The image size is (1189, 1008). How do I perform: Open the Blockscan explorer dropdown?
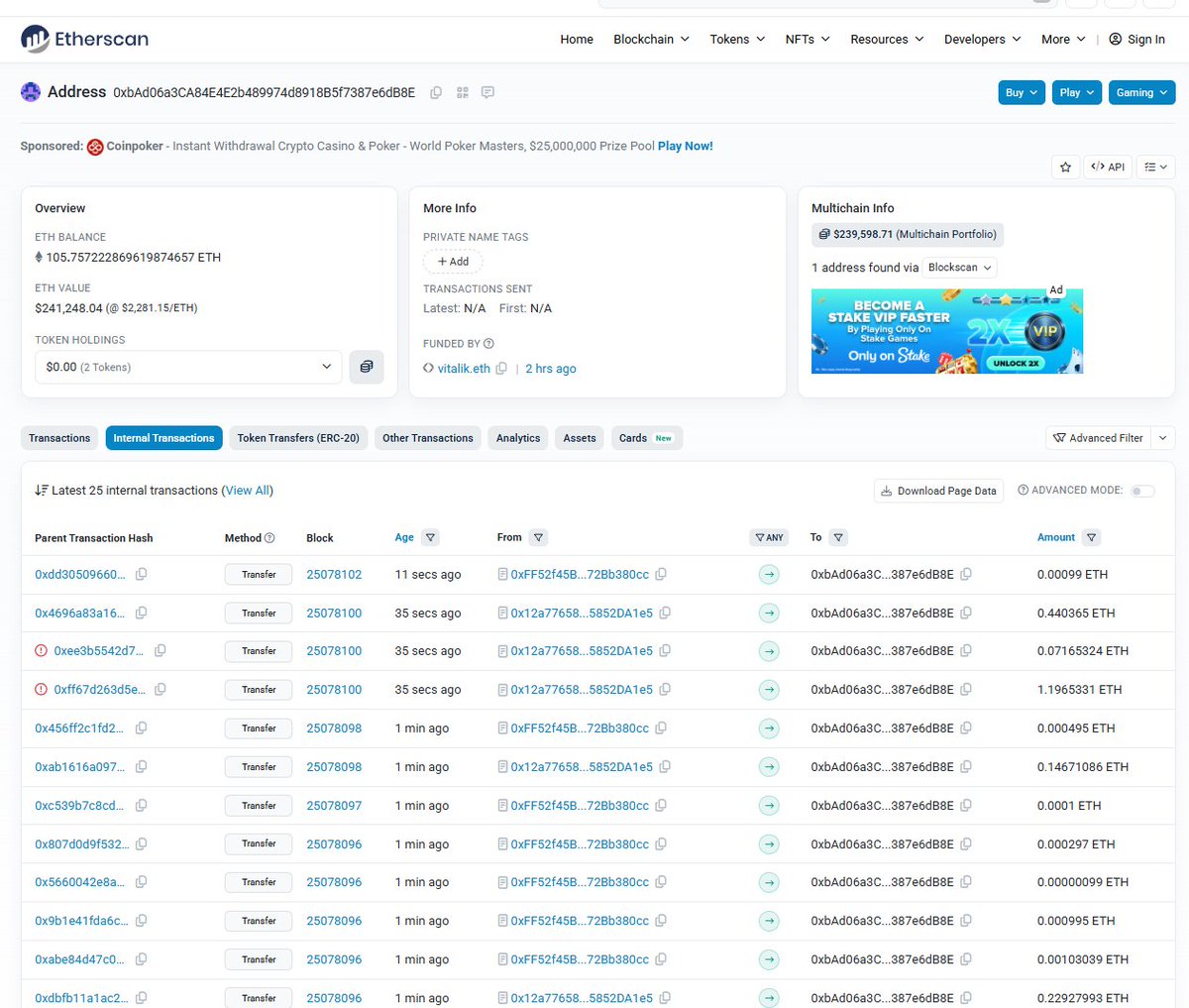coord(960,268)
